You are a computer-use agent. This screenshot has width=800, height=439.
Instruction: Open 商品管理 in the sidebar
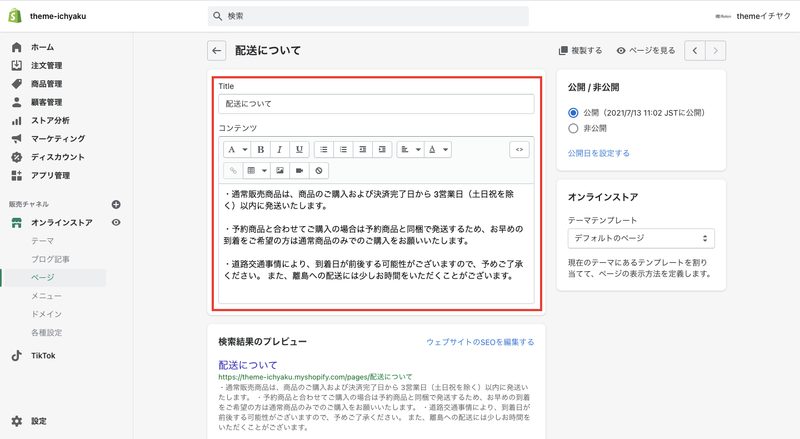coord(46,84)
